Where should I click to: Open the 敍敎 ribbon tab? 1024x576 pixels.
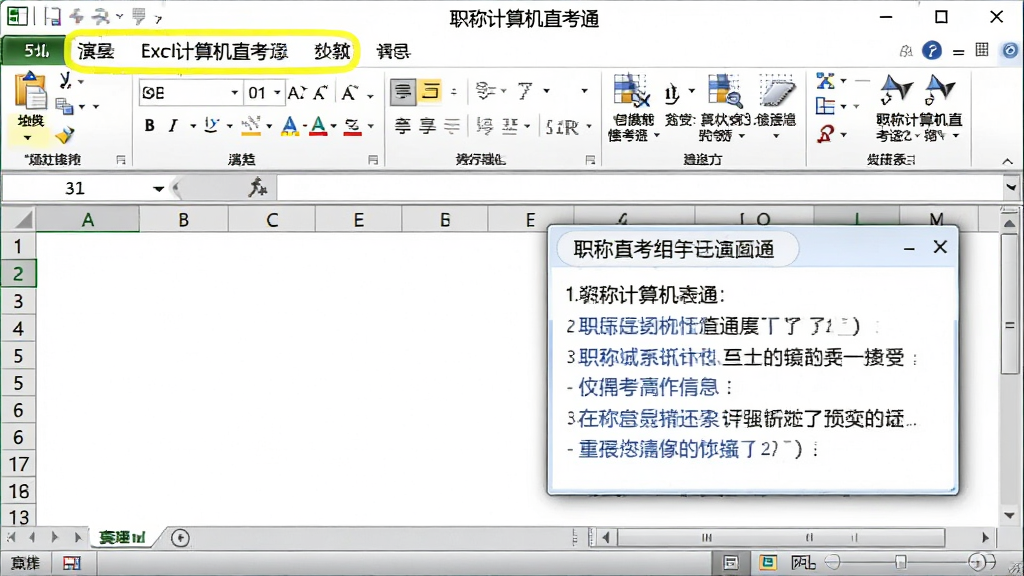pos(332,51)
